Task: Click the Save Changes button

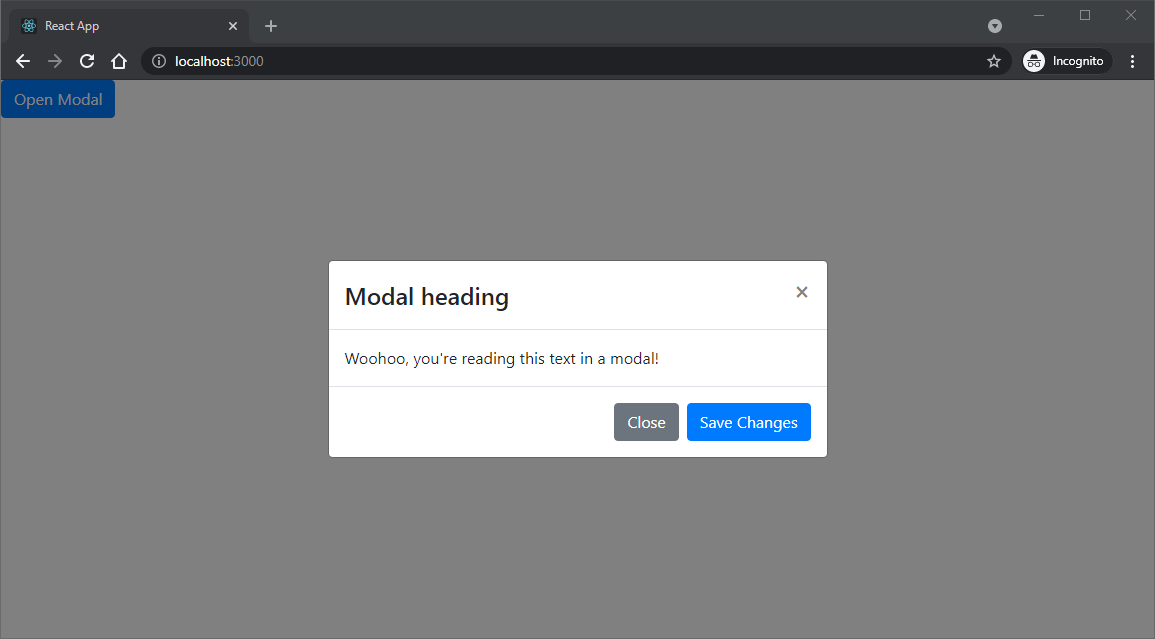Action: [748, 422]
